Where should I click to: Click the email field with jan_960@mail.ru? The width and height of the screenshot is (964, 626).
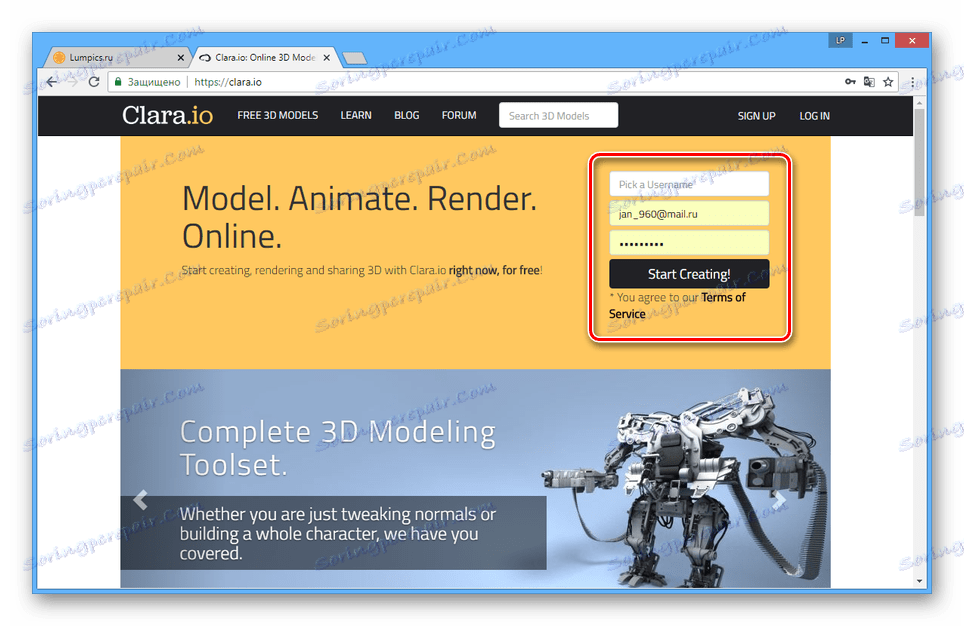tap(689, 213)
